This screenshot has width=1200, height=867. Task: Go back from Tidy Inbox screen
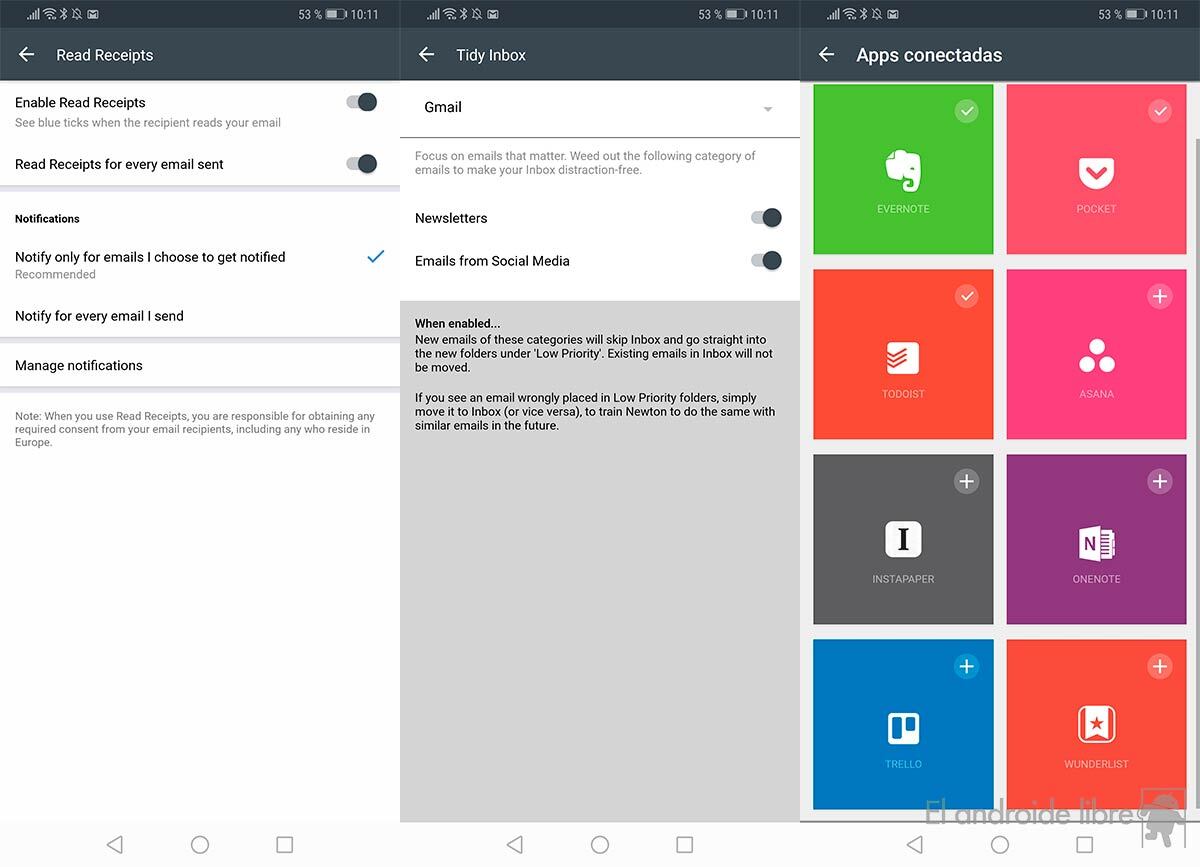[427, 55]
